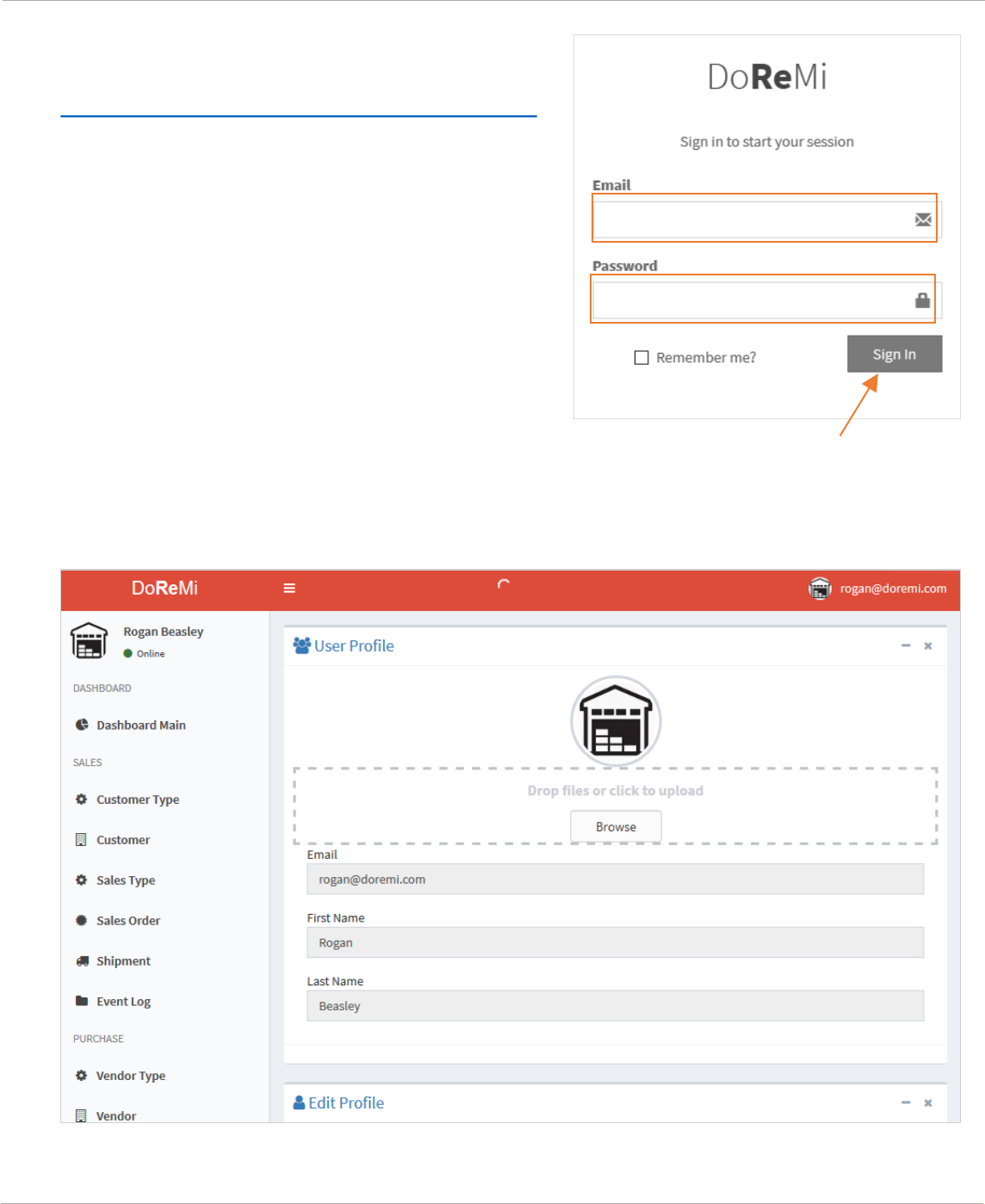Click the profile Email field rogan@doremi.com
The width and height of the screenshot is (985, 1204).
click(x=616, y=879)
